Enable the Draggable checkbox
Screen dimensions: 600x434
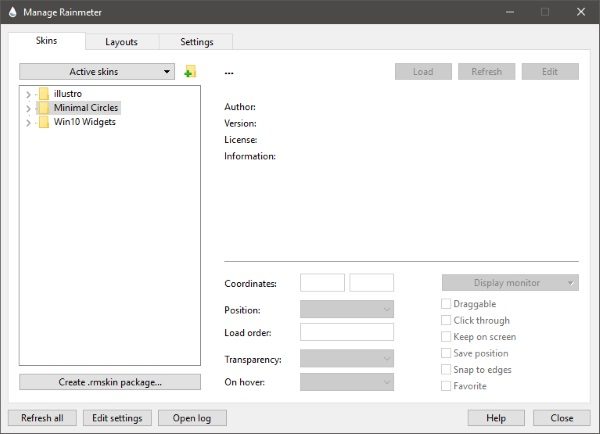pyautogui.click(x=446, y=304)
